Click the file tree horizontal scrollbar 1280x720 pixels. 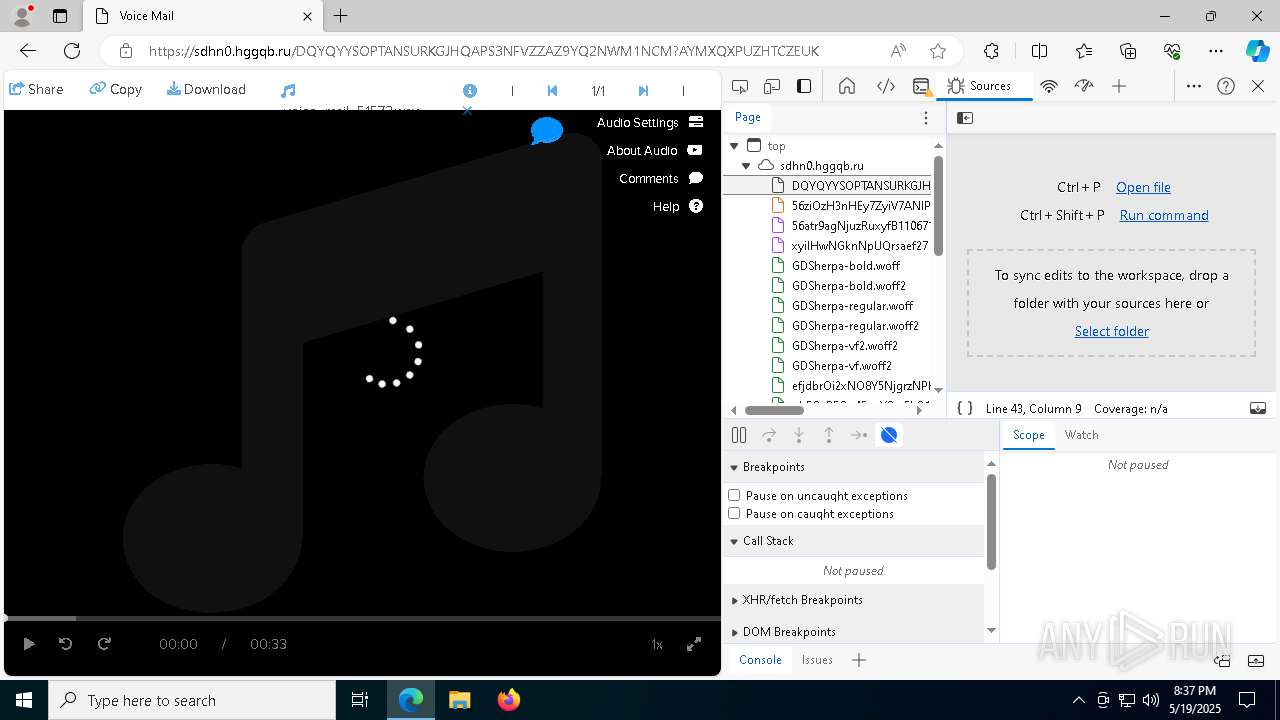[774, 410]
